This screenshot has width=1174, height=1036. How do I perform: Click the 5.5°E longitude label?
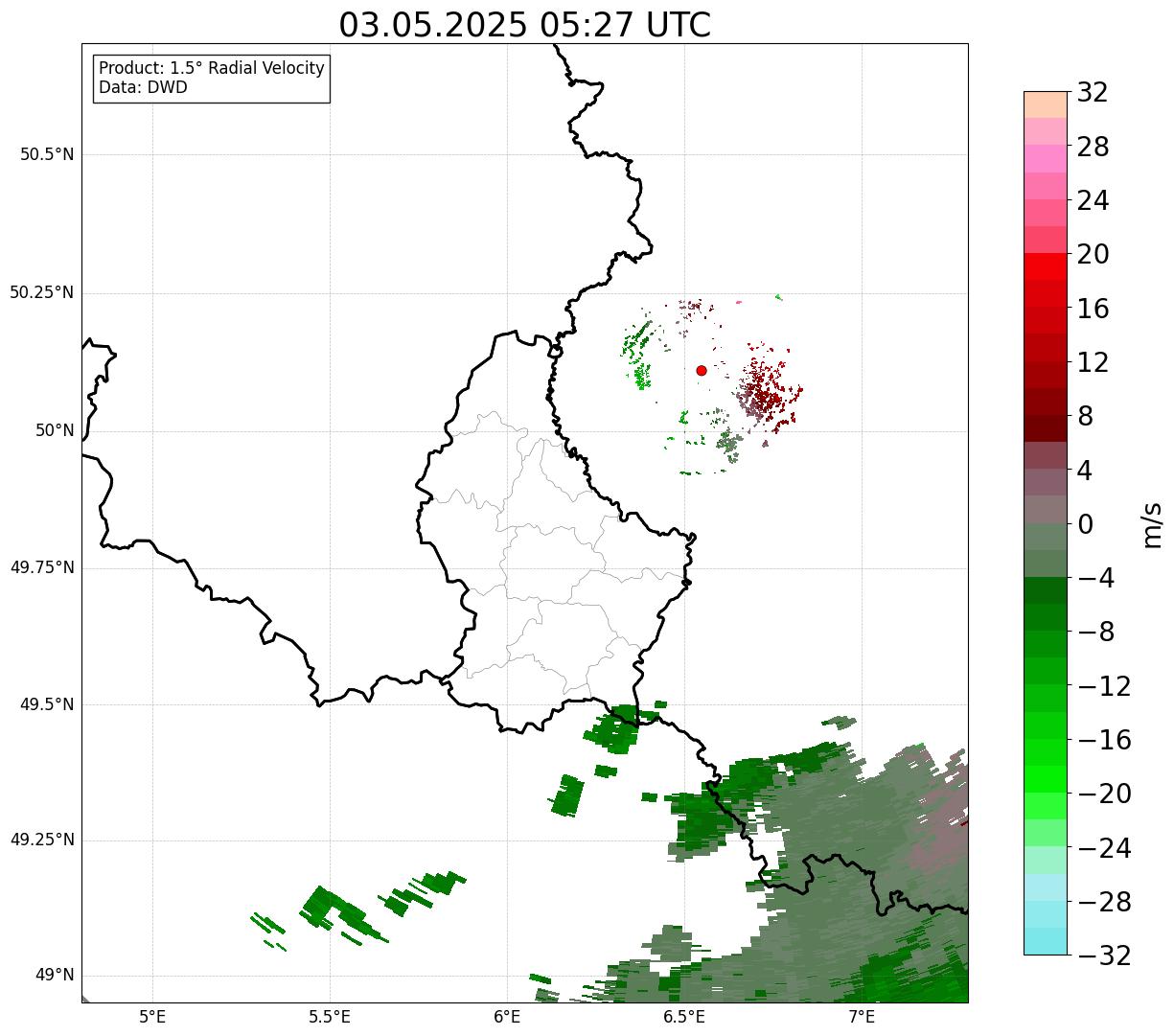click(330, 1017)
